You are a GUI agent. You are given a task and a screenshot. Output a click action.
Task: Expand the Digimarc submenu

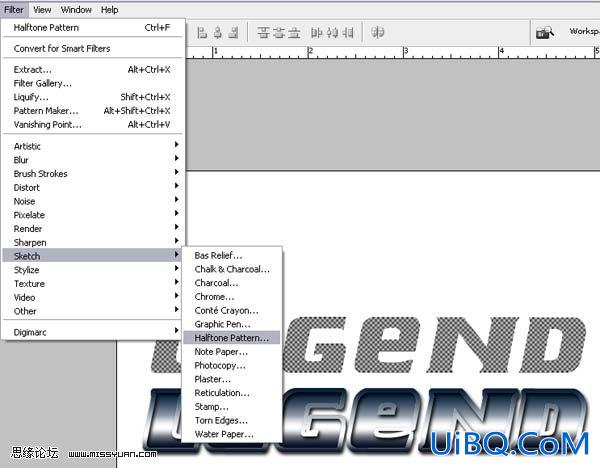click(92, 332)
